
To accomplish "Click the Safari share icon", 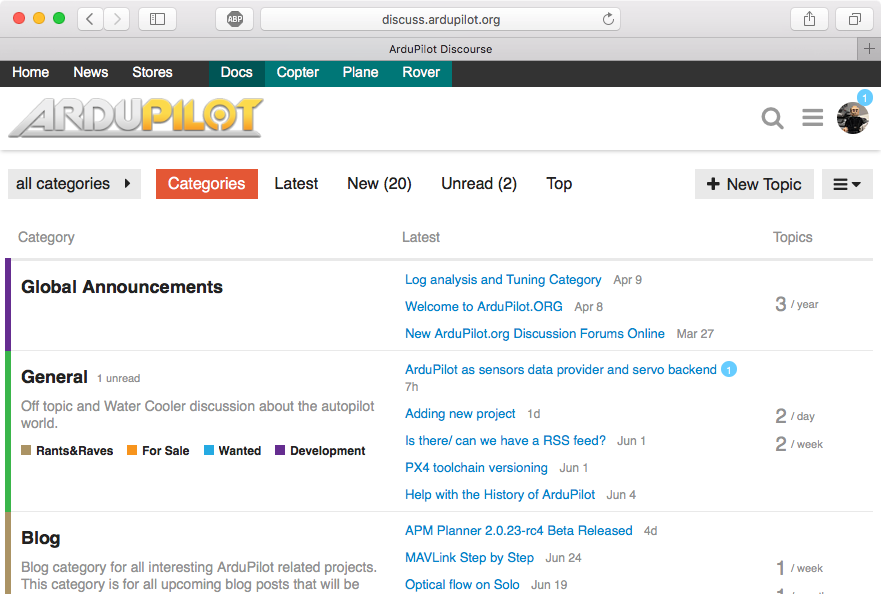I will coord(808,19).
